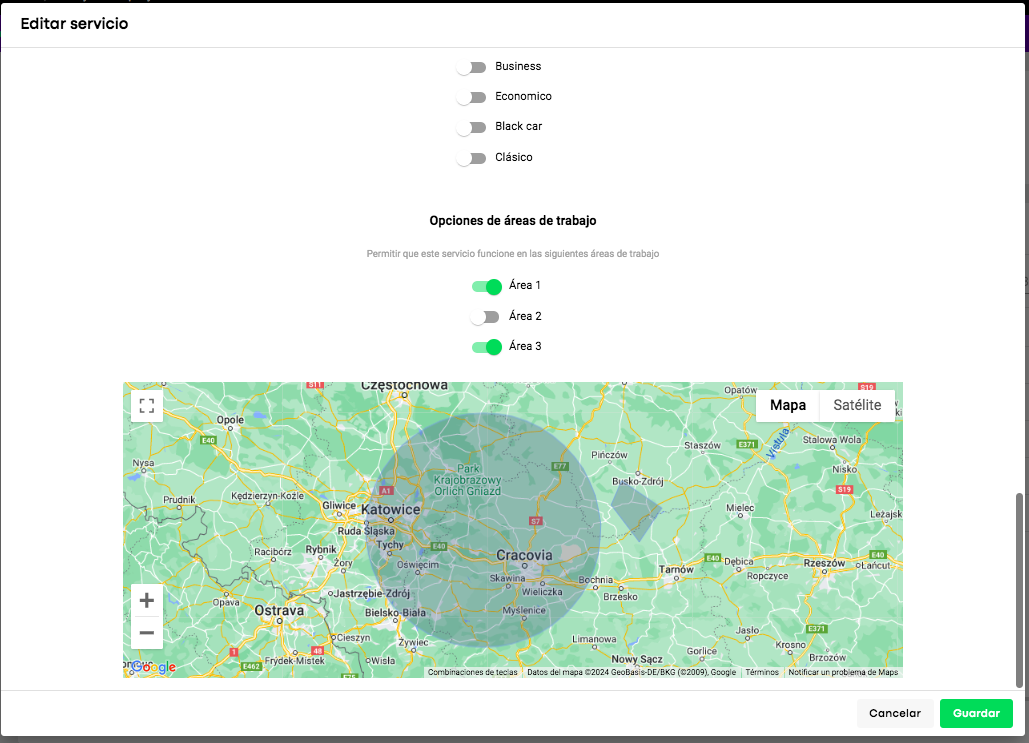Click the Mielec label on map
The height and width of the screenshot is (743, 1029).
740,508
